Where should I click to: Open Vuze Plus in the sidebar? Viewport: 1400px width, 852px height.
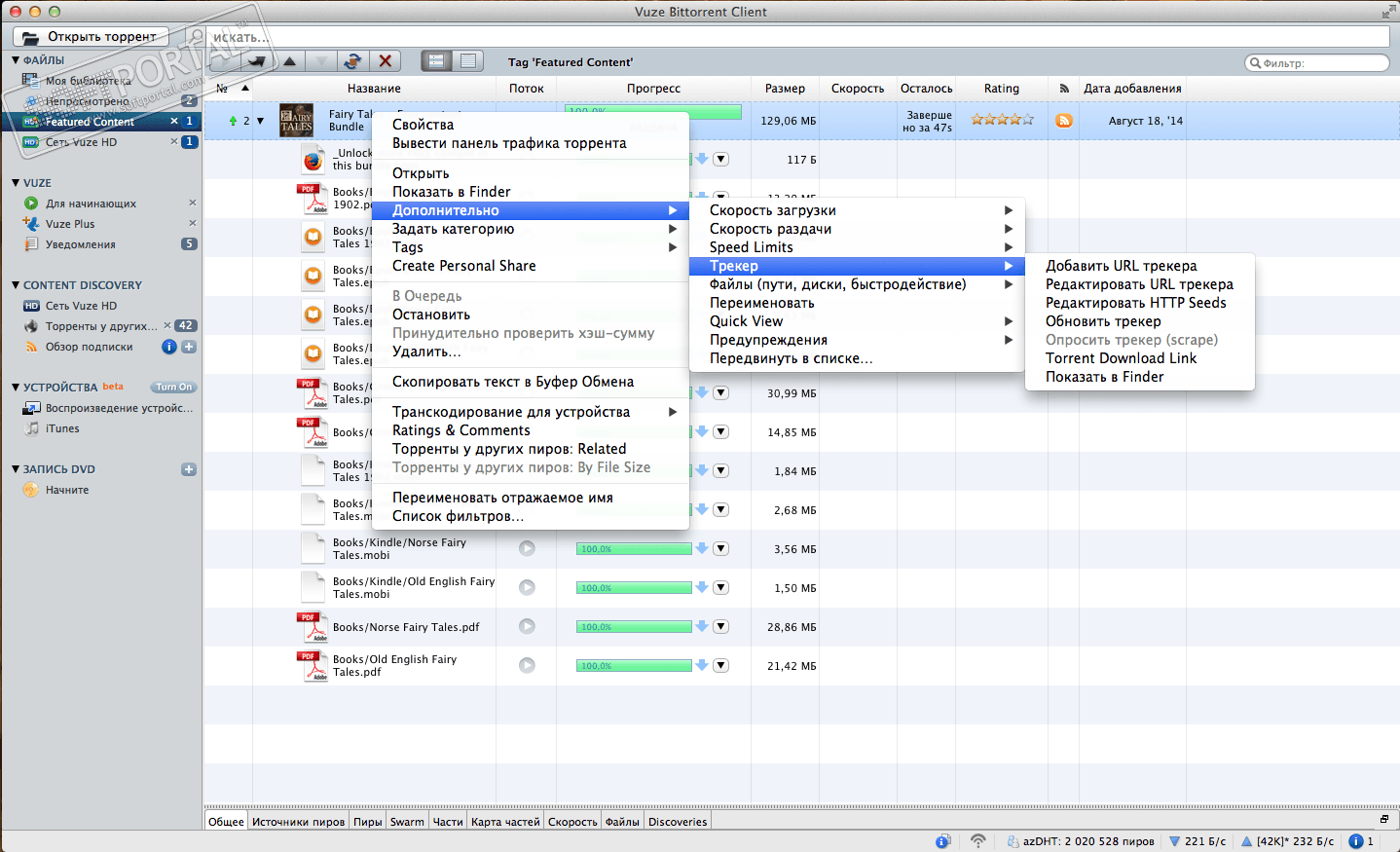click(70, 224)
